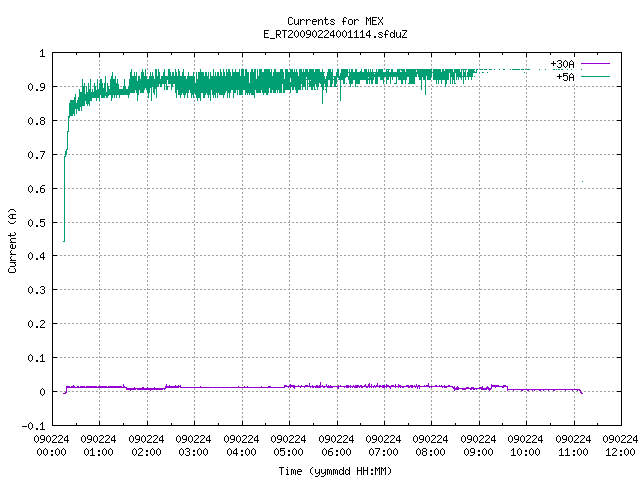The image size is (640, 480).
Task: Click the purple +30A legend line sample
Action: (595, 64)
